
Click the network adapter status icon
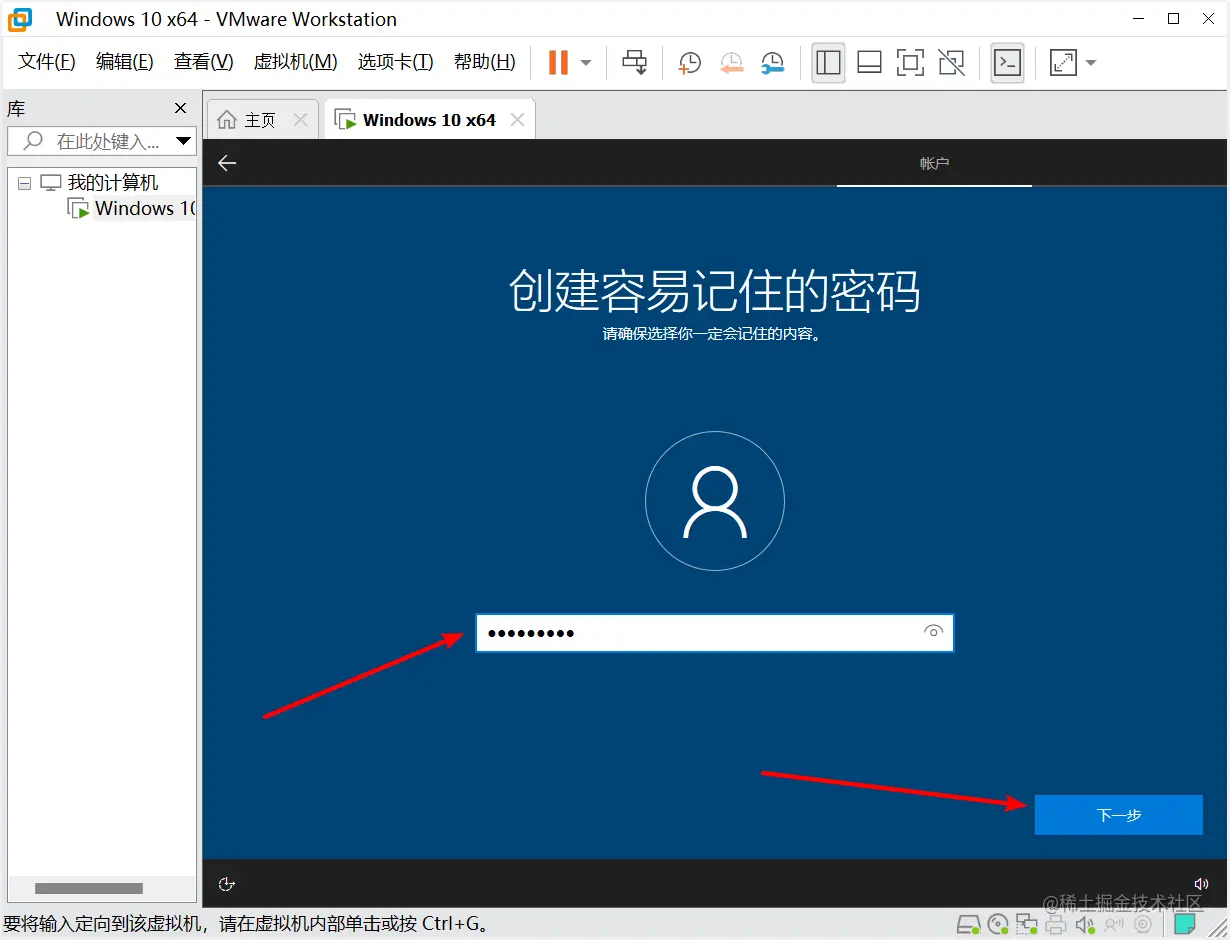[1027, 924]
